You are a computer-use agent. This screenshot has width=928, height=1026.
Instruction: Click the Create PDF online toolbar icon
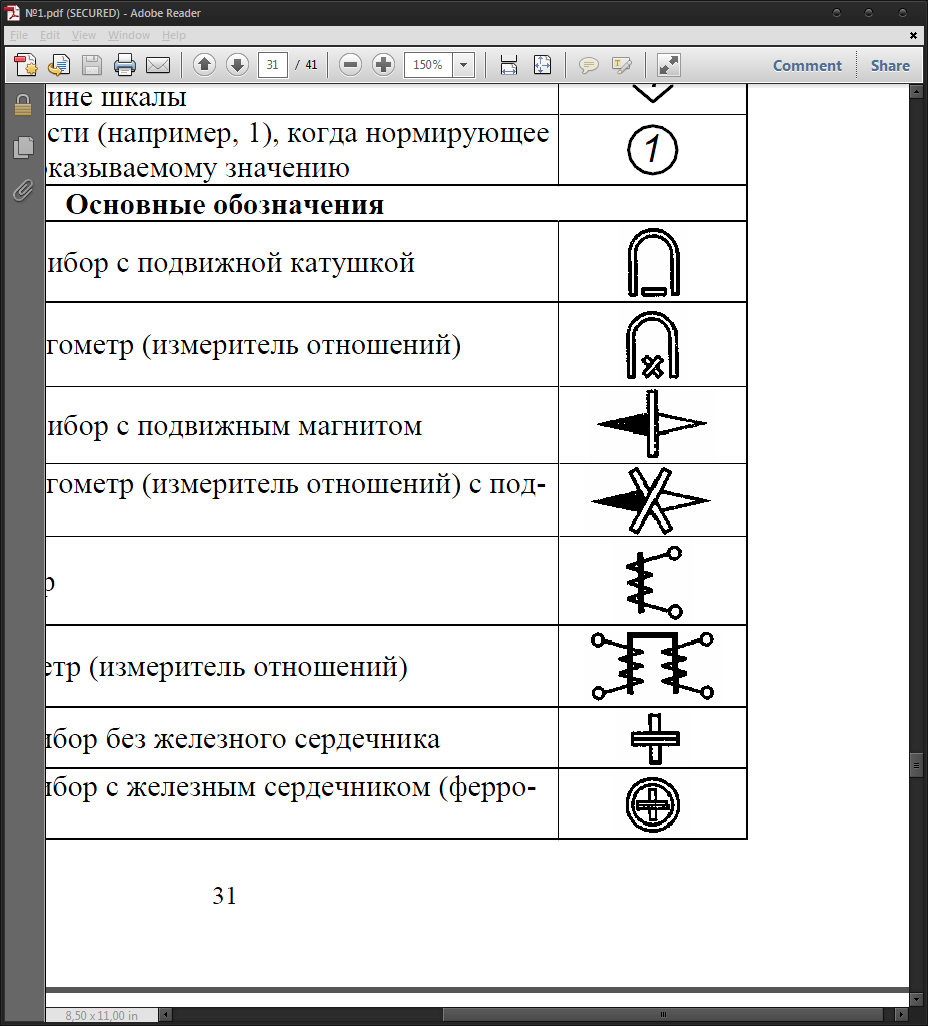point(26,65)
